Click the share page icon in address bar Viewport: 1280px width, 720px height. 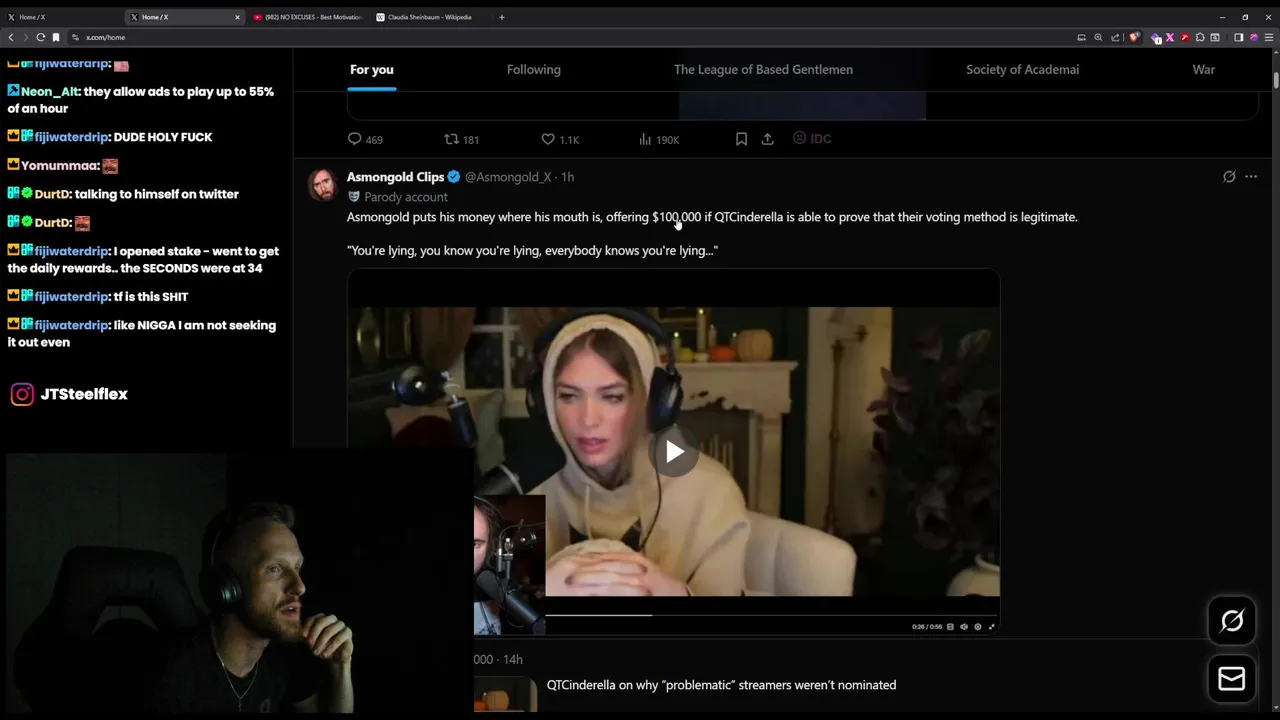pyautogui.click(x=1115, y=37)
